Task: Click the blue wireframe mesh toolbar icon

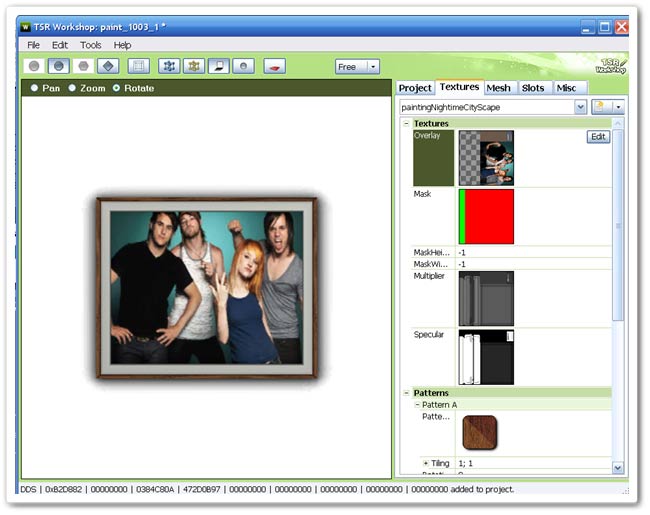Action: 169,66
